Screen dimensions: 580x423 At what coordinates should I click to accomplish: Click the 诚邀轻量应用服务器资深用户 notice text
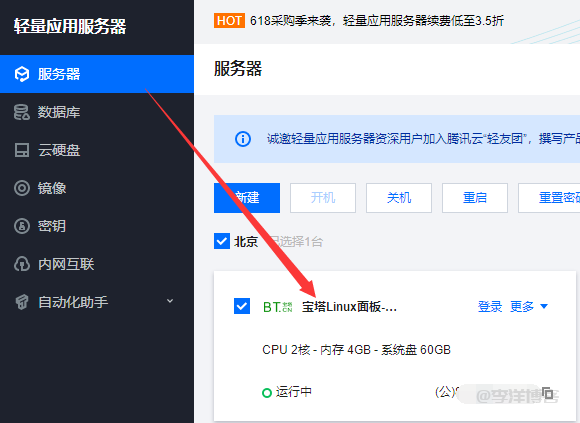[x=423, y=139]
